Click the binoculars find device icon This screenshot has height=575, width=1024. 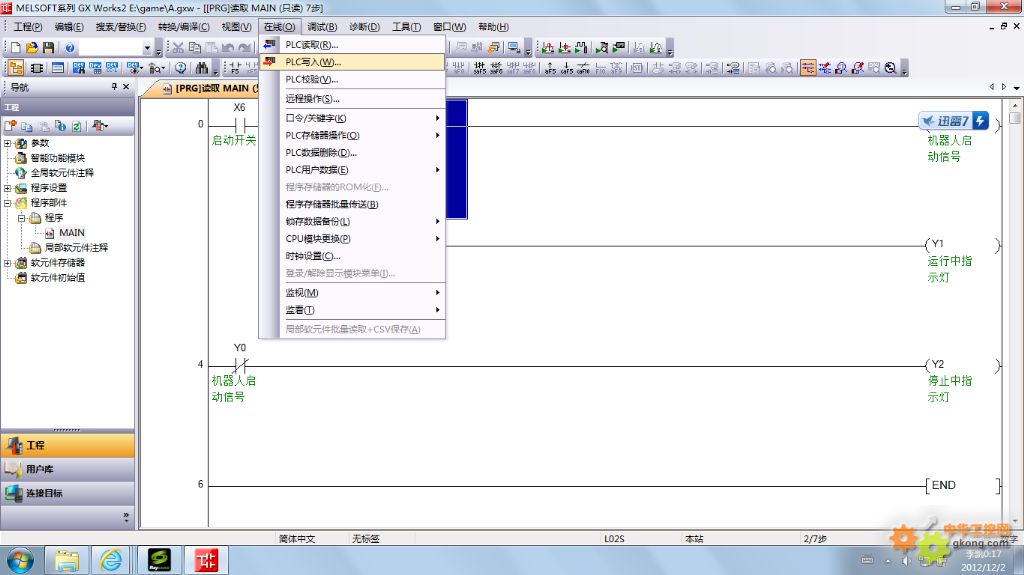pyautogui.click(x=201, y=68)
